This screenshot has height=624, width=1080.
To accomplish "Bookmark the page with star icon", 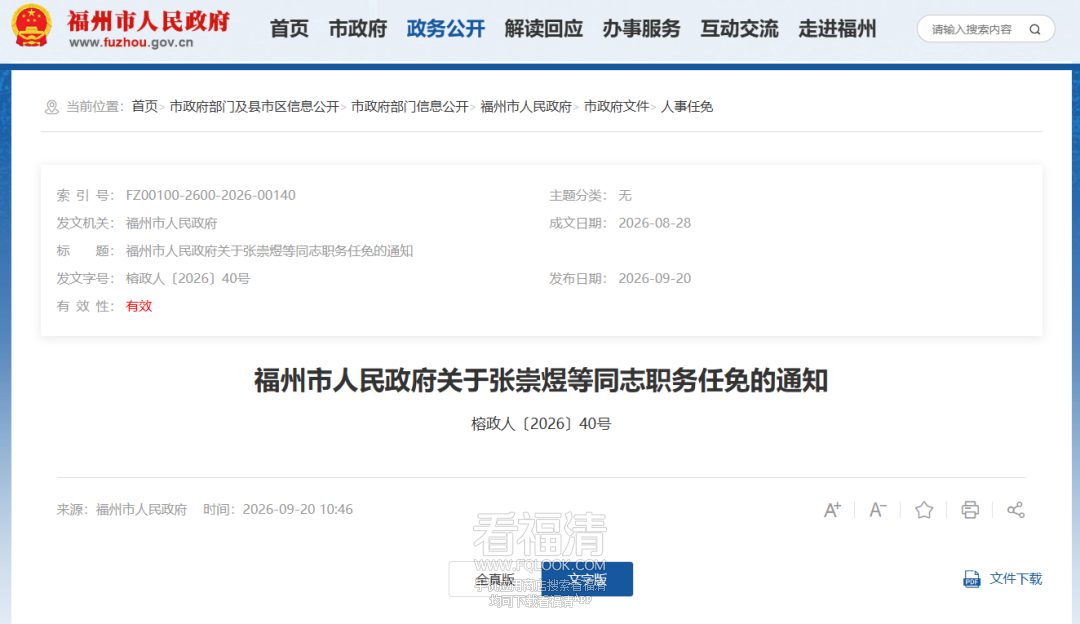I will [x=924, y=510].
